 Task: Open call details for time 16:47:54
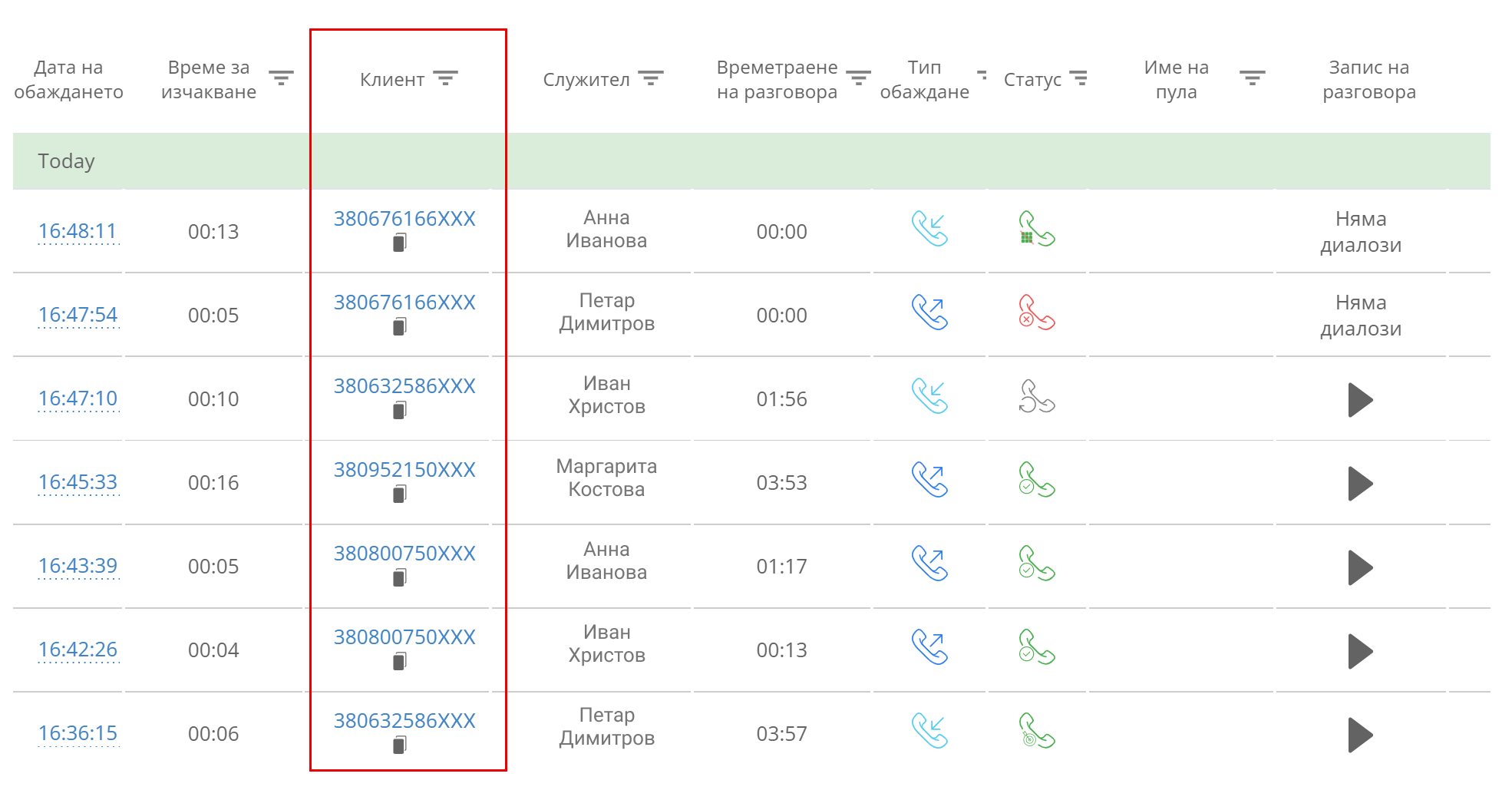(78, 315)
